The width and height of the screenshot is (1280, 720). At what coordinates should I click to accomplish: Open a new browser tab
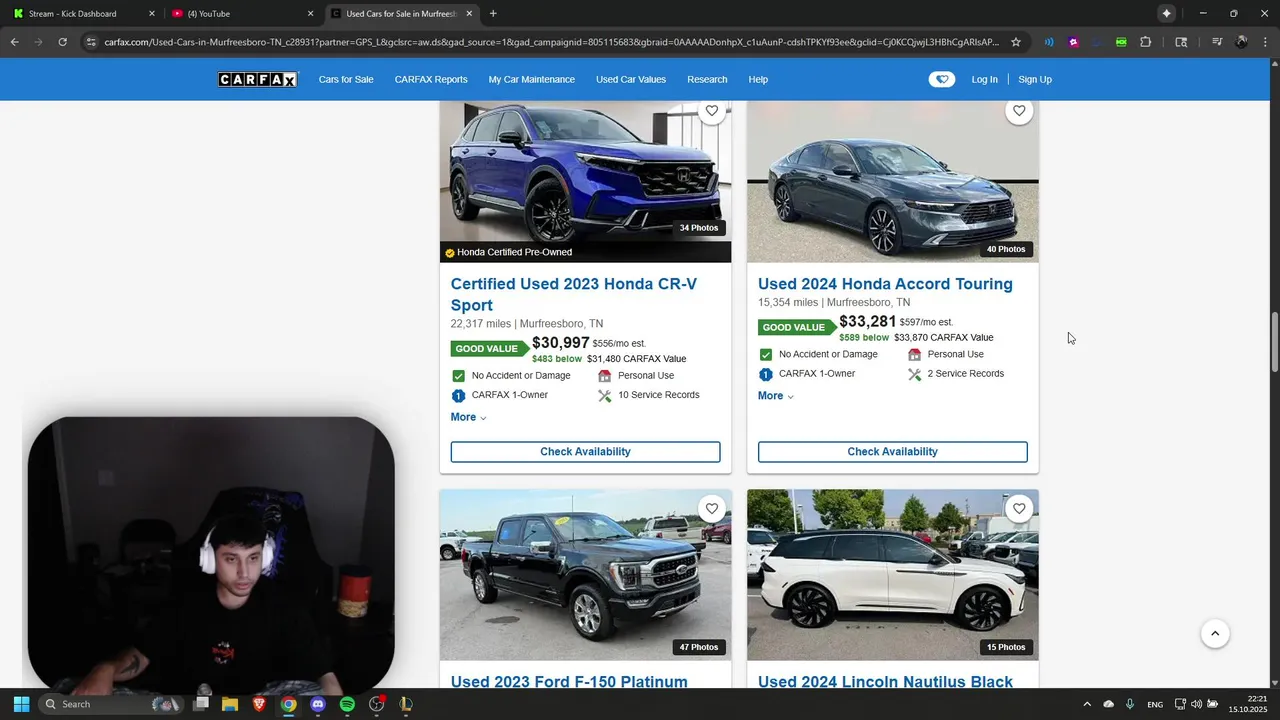[x=493, y=14]
